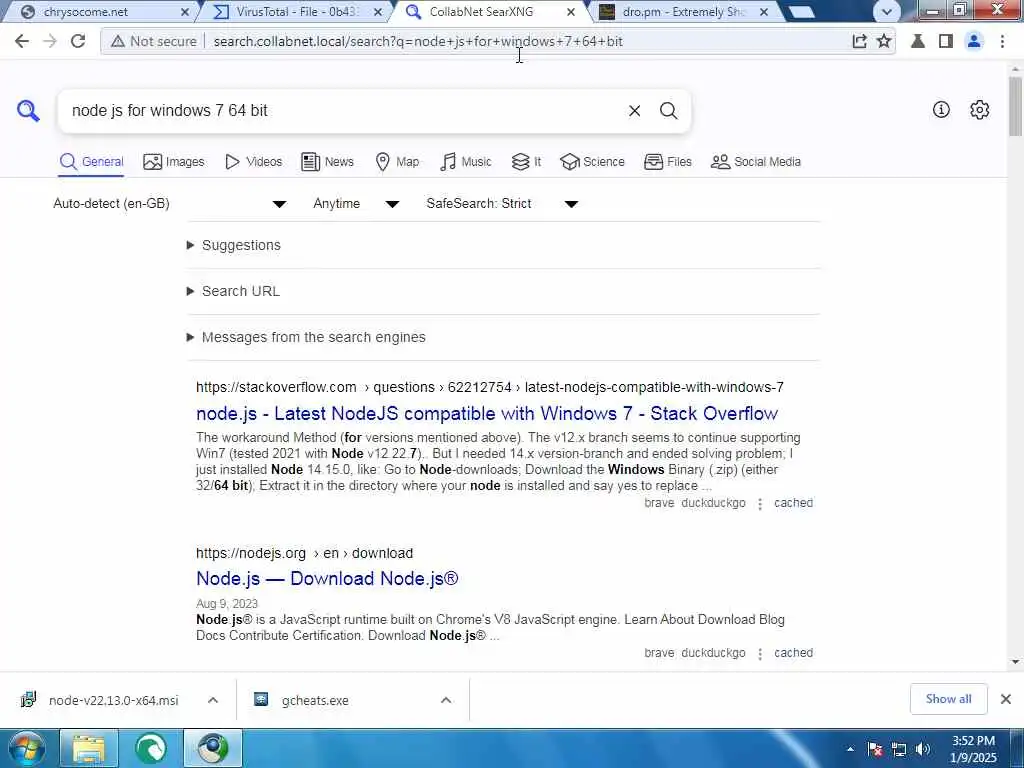
Task: Open the about info icon
Action: coord(941,110)
